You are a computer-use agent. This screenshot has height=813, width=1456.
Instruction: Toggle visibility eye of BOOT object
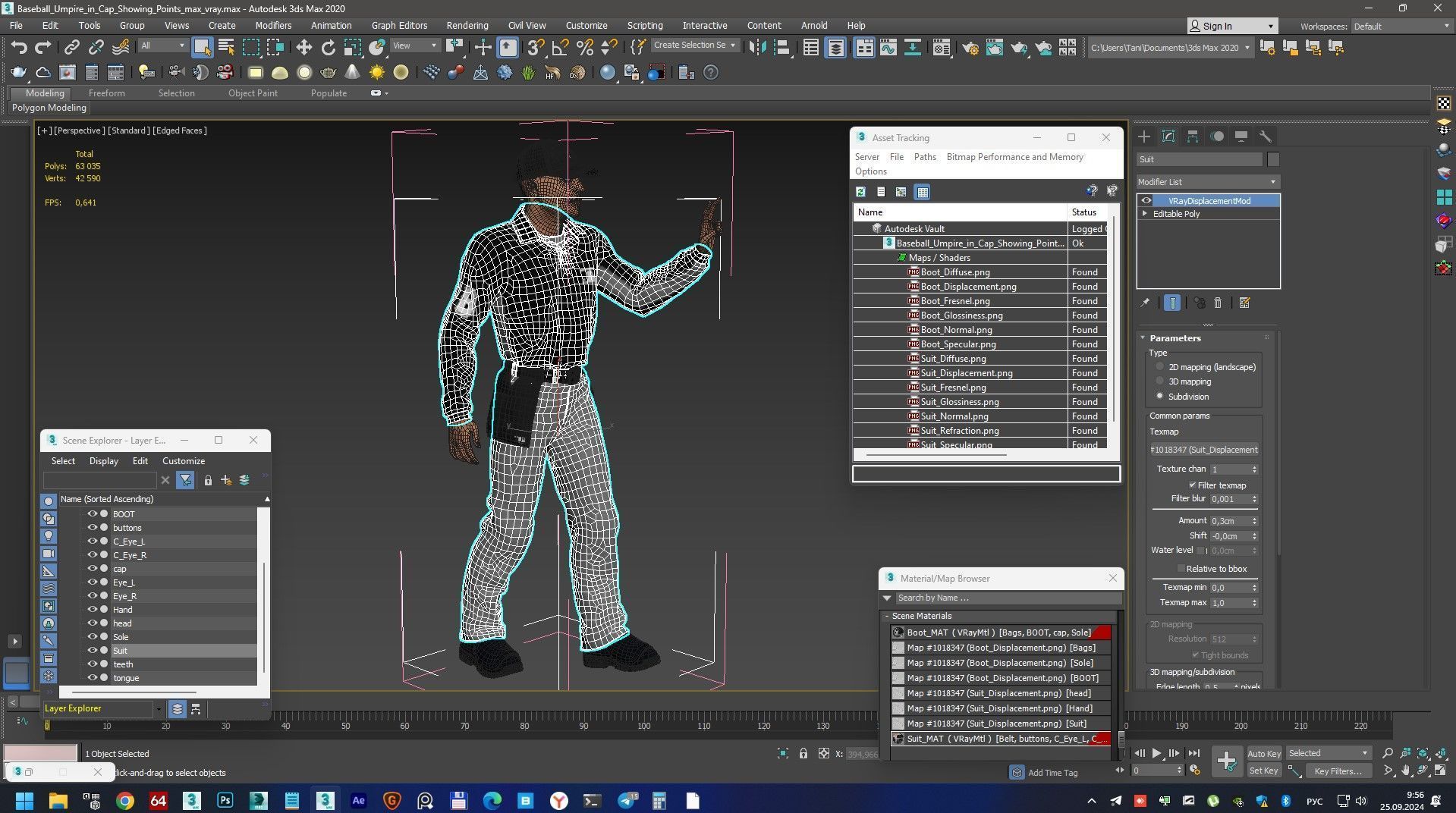(x=92, y=514)
